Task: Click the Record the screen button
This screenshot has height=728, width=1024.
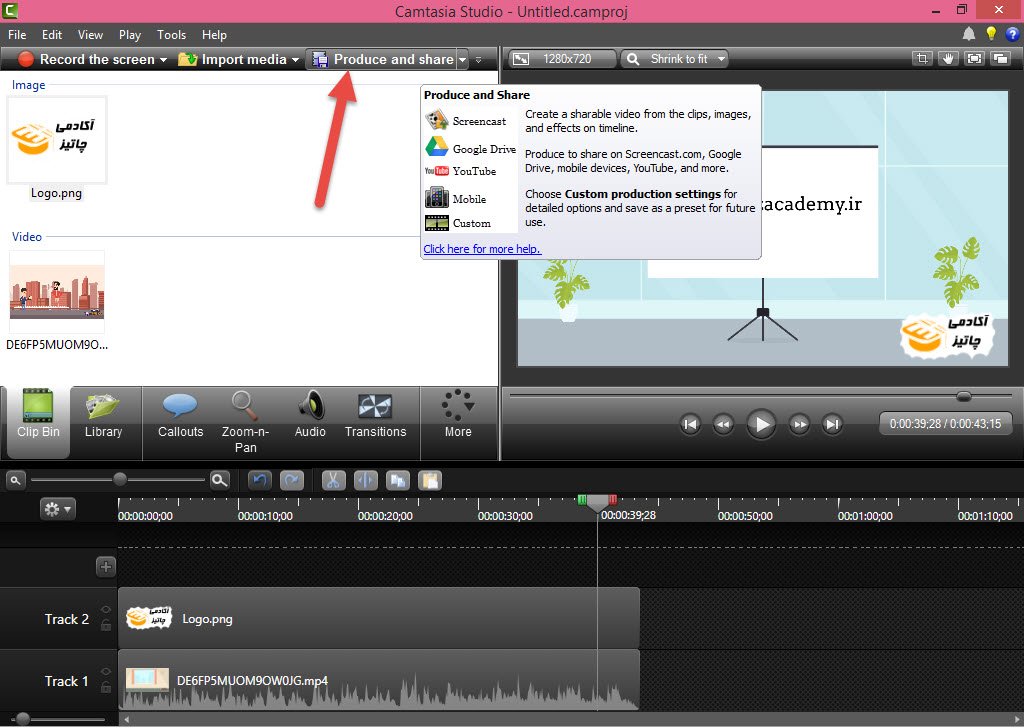Action: coord(87,59)
